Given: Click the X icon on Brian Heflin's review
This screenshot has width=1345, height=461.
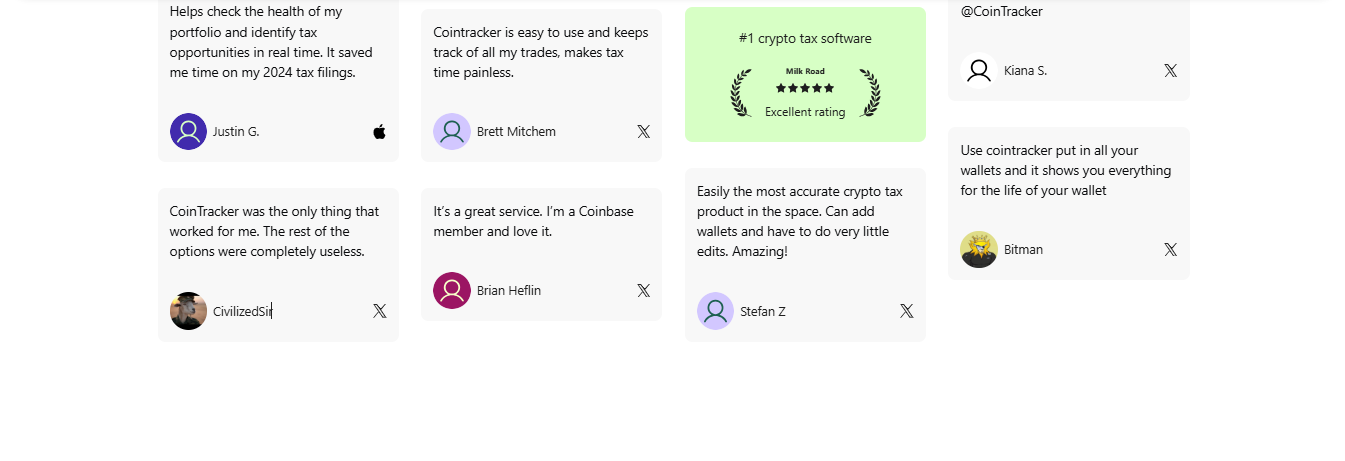Looking at the screenshot, I should pyautogui.click(x=643, y=291).
